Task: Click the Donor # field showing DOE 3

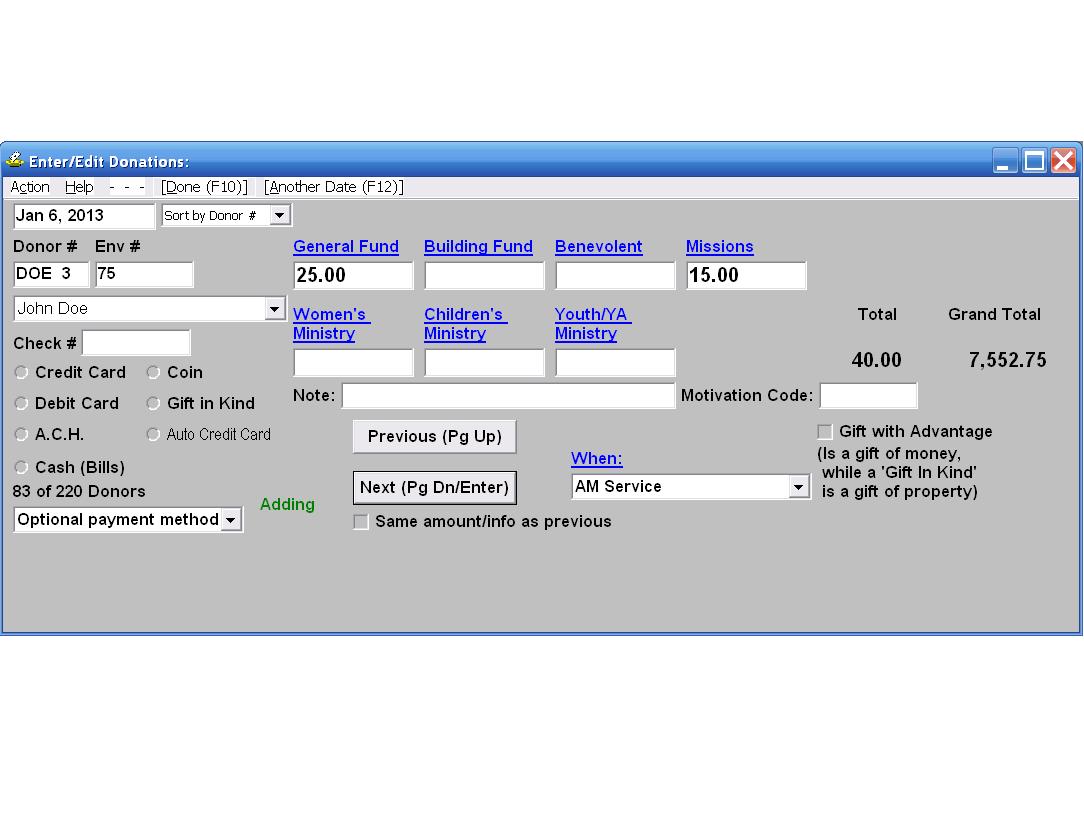Action: [51, 274]
